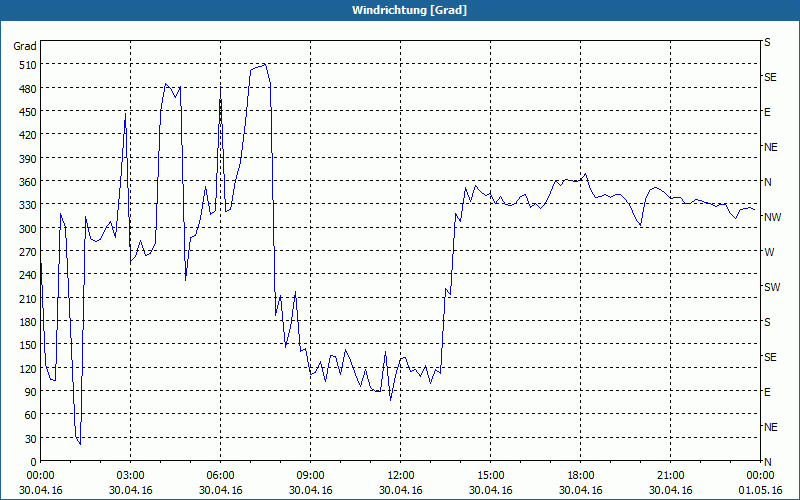Viewport: 800px width, 500px height.
Task: Select the 360 y-axis tick label
Action: click(x=28, y=182)
